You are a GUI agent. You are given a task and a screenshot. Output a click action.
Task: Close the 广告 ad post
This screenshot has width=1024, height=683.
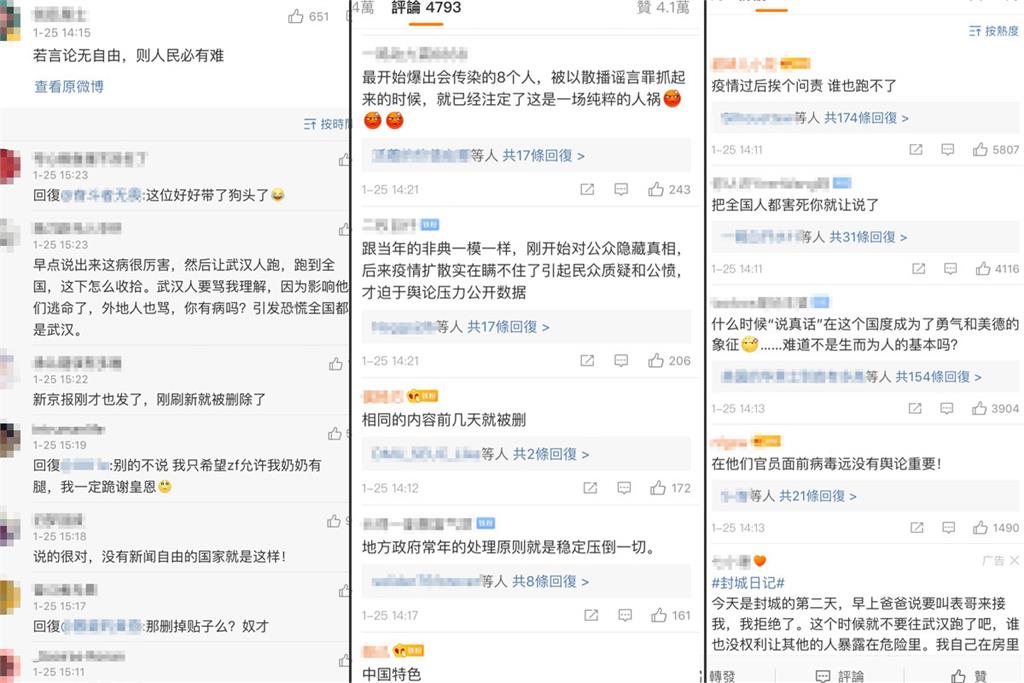[1014, 560]
